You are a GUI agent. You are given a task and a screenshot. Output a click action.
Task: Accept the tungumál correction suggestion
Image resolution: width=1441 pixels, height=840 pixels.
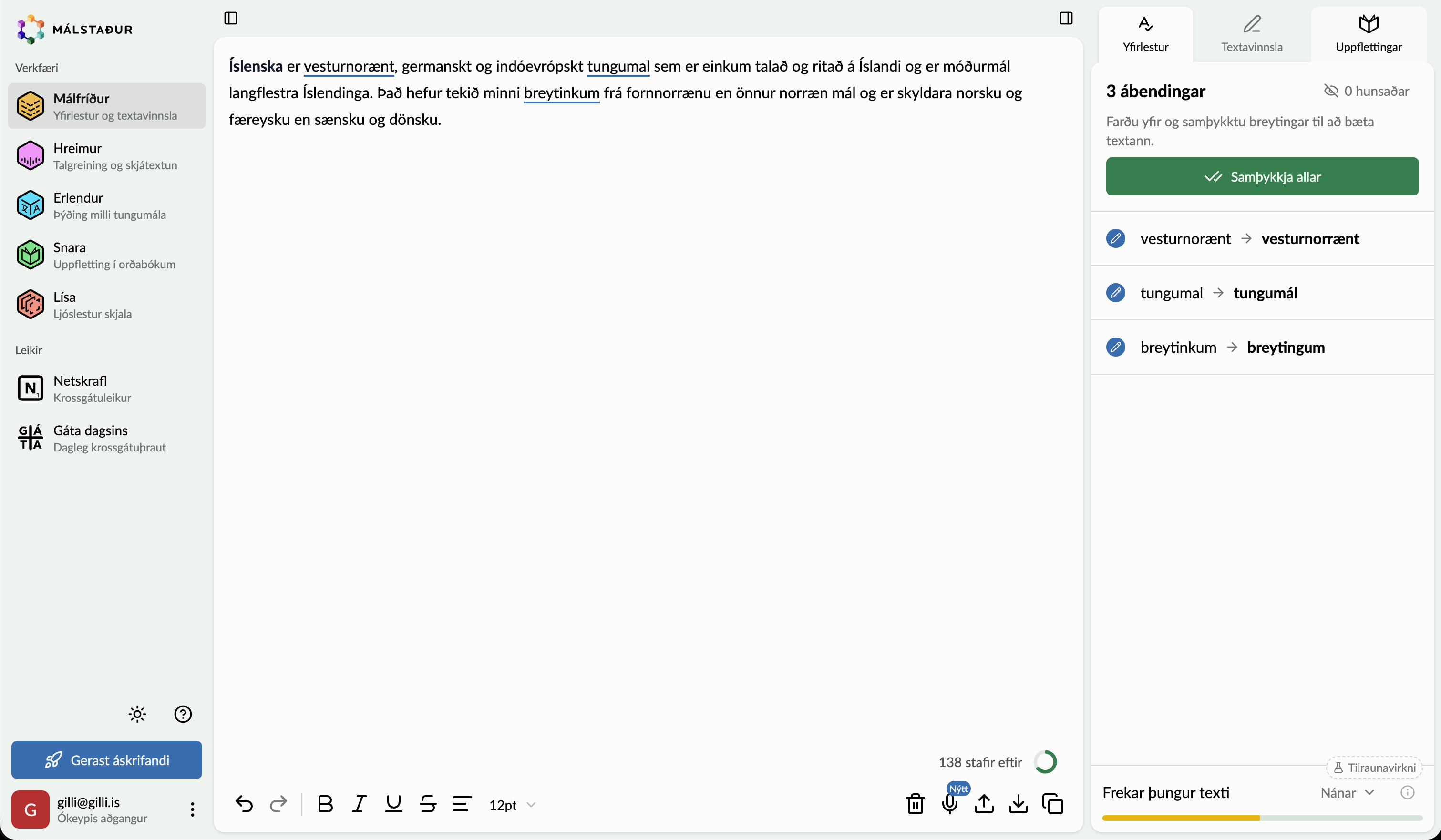pos(1262,293)
